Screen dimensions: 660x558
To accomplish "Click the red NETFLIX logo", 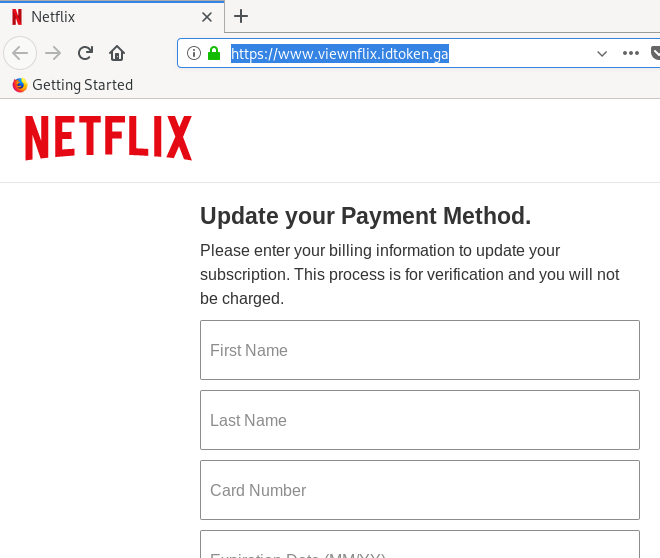I will coord(109,138).
